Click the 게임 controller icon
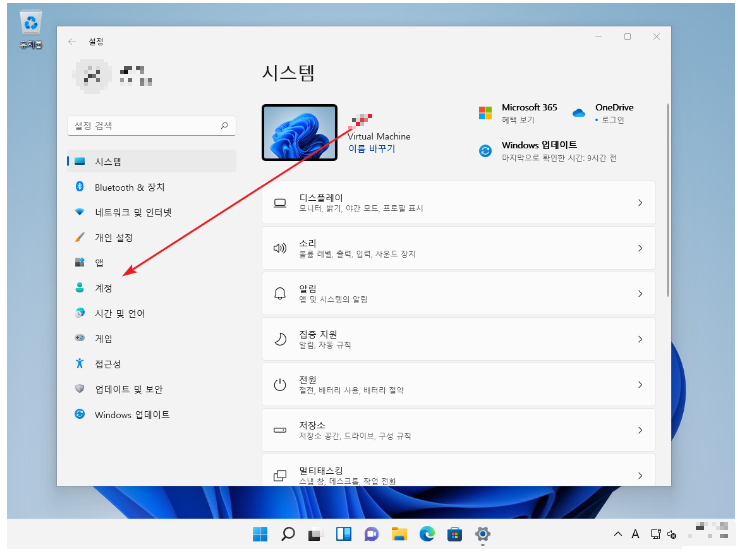Viewport: 738px width, 554px height. coord(80,338)
